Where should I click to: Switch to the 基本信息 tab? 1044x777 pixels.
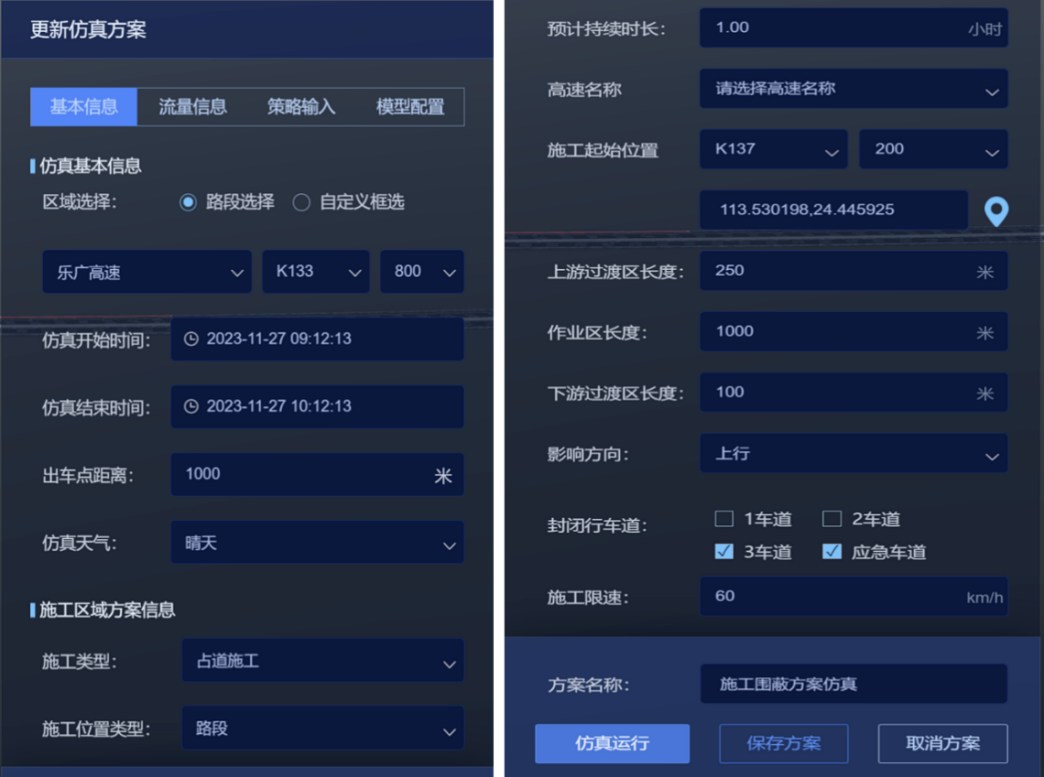[84, 107]
